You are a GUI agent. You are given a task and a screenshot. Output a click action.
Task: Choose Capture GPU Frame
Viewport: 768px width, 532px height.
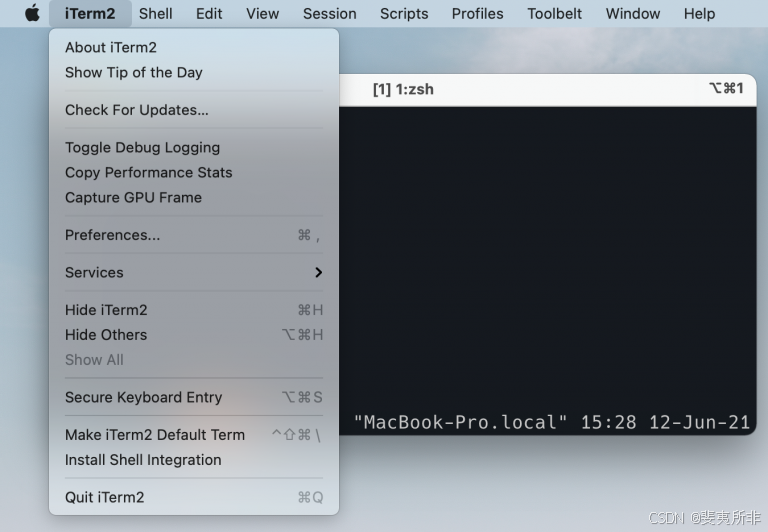coord(194,197)
